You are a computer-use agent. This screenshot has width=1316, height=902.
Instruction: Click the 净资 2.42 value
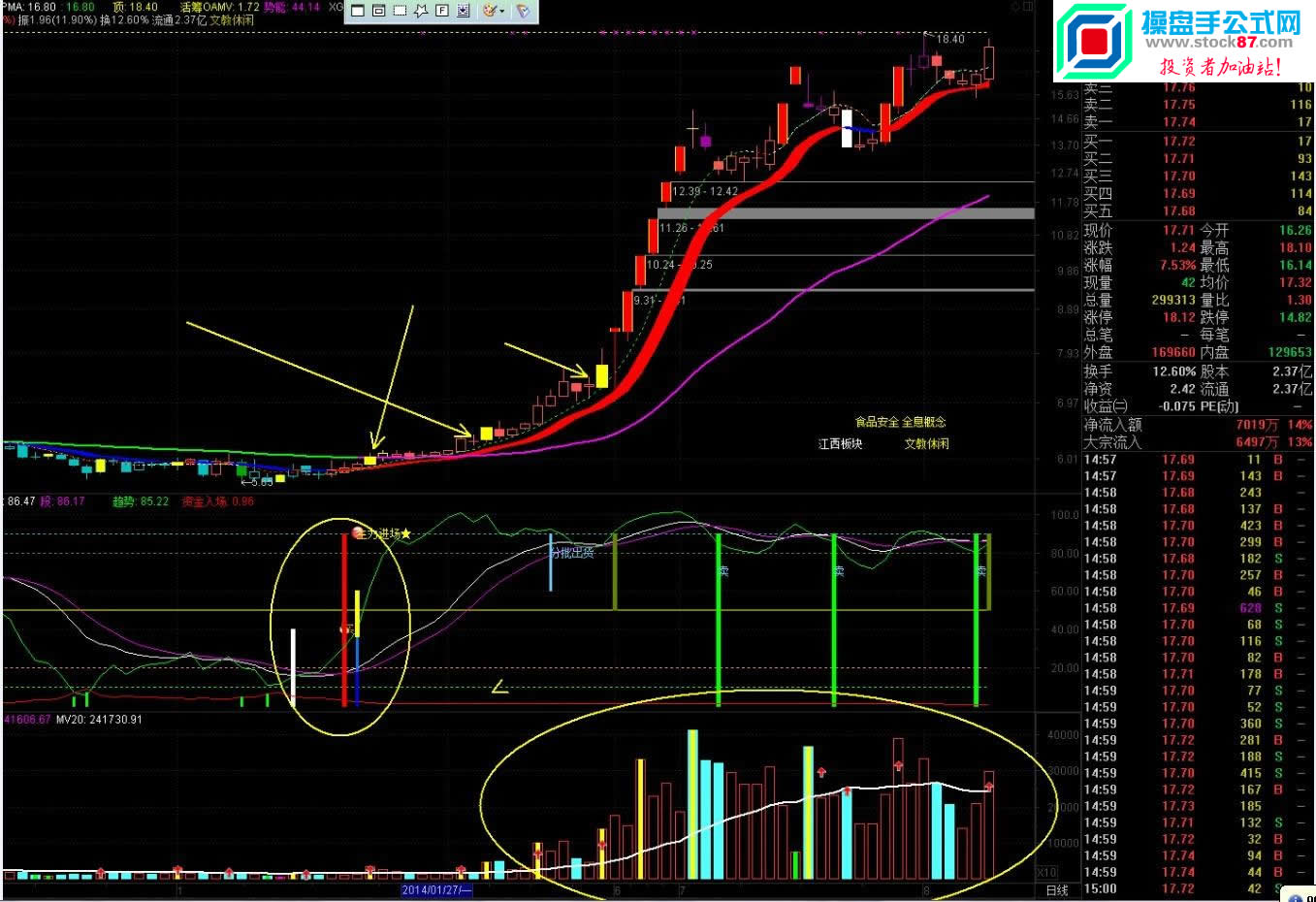coord(1183,389)
